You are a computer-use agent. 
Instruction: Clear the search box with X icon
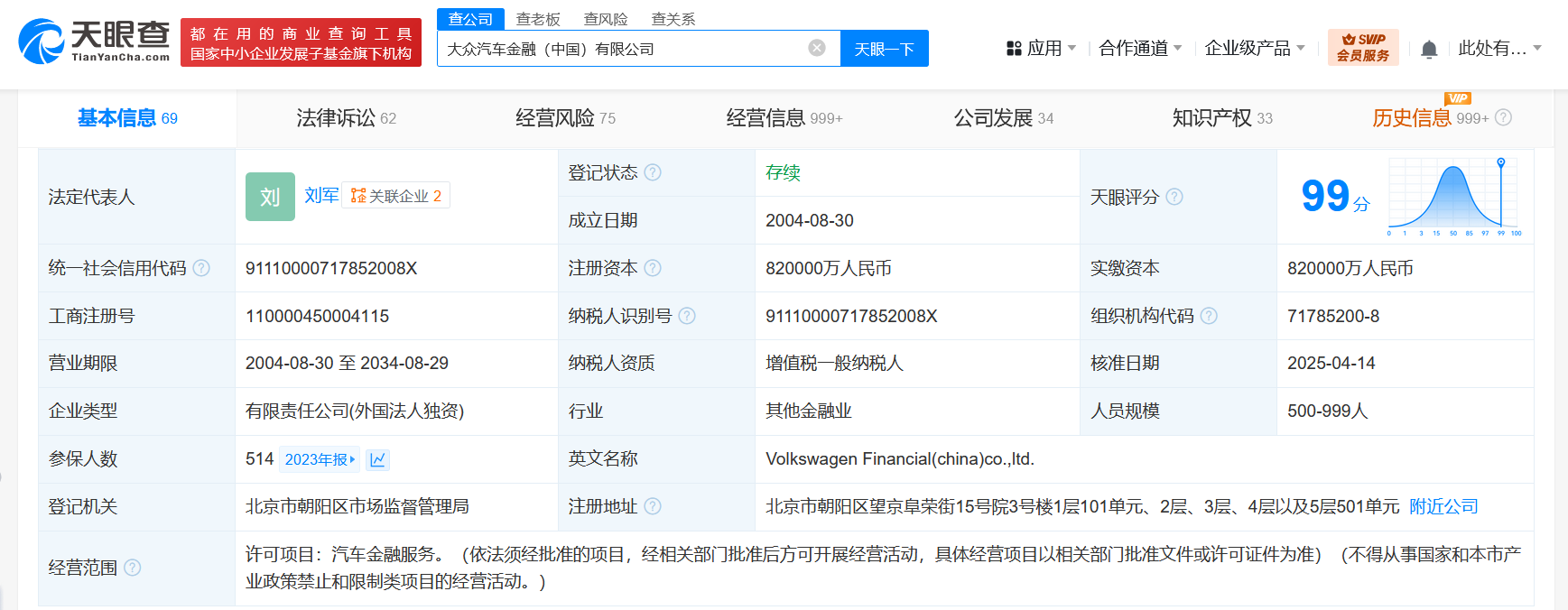(816, 48)
